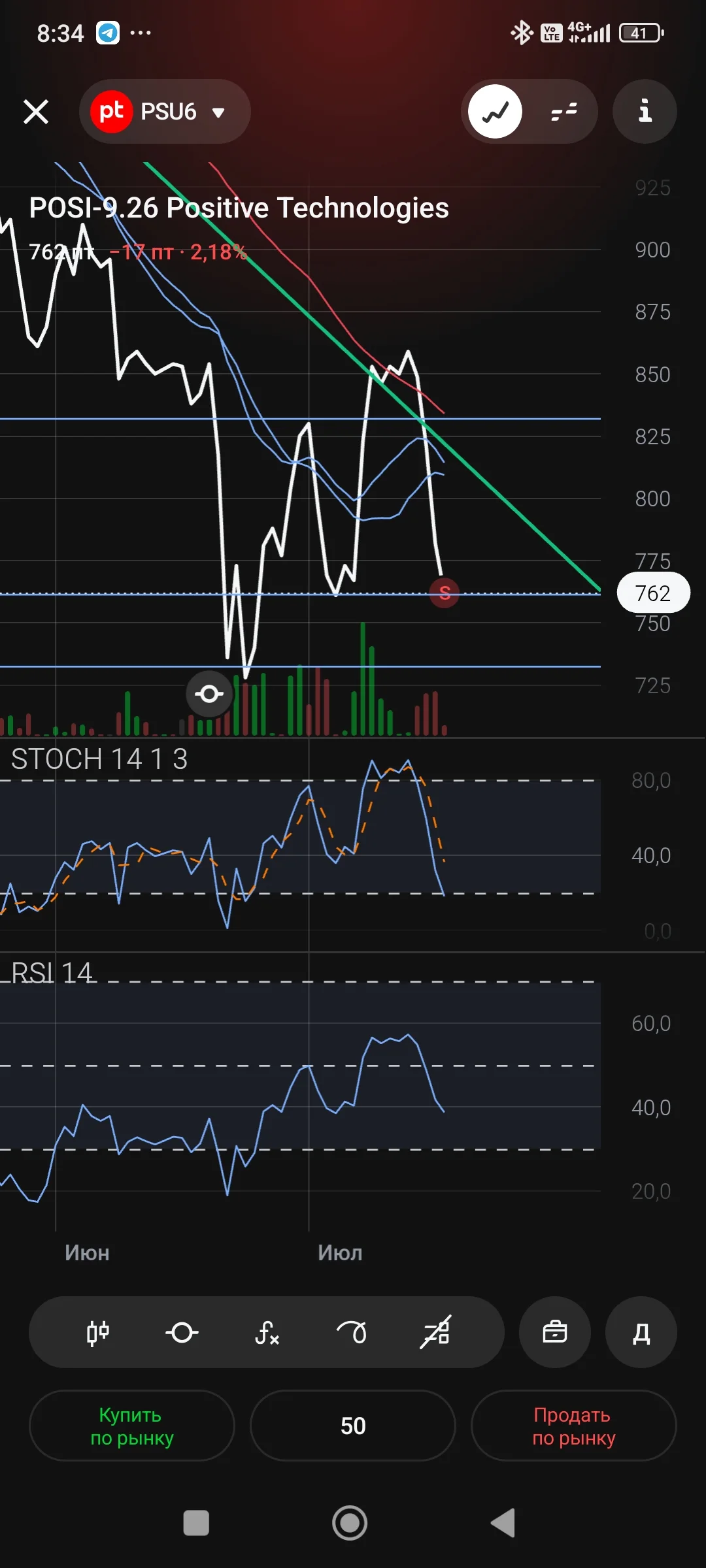Screen dimensions: 706x1568
Task: Open instrument info with the i icon
Action: [x=645, y=112]
